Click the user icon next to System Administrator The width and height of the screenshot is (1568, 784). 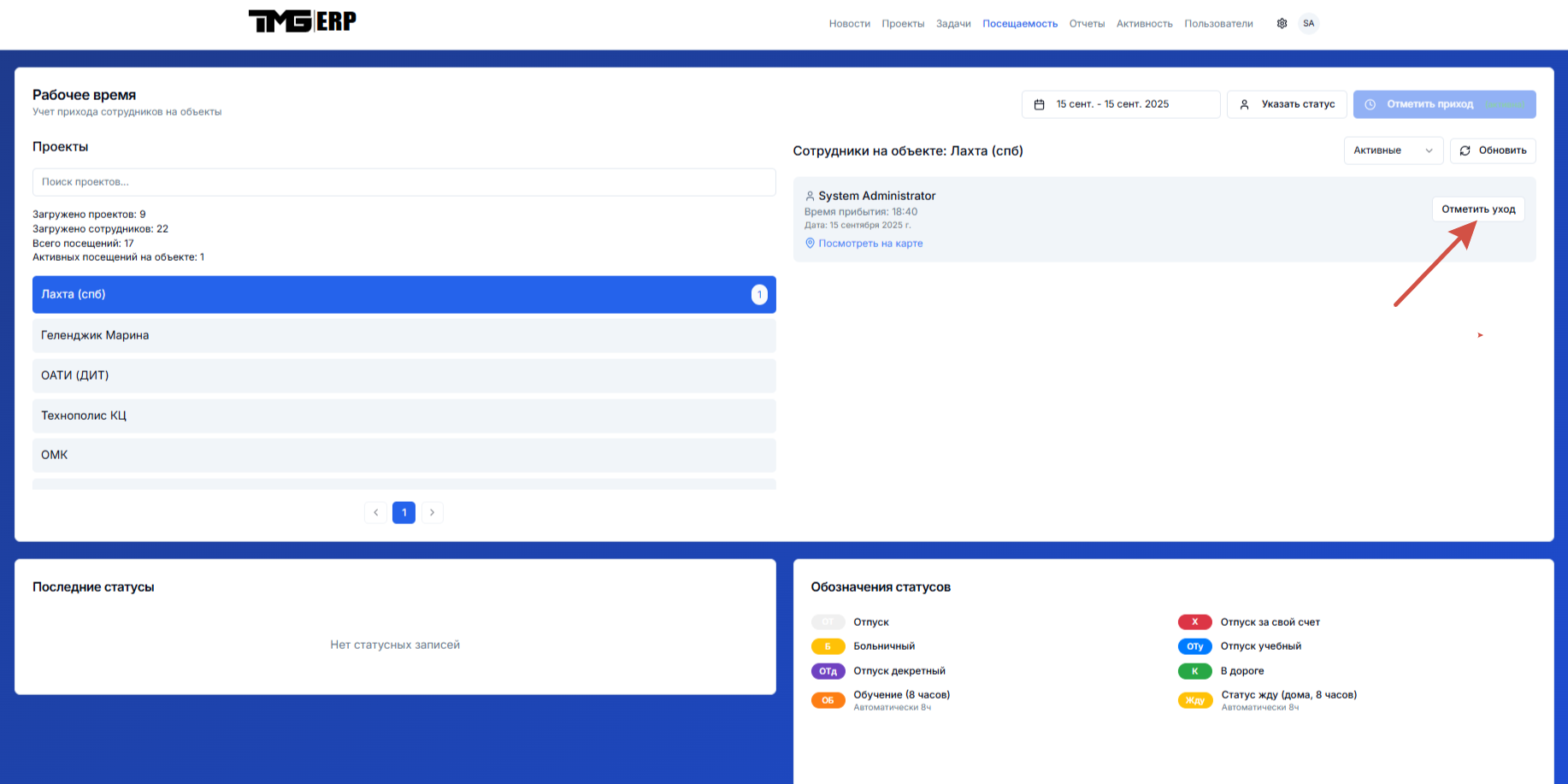[809, 196]
